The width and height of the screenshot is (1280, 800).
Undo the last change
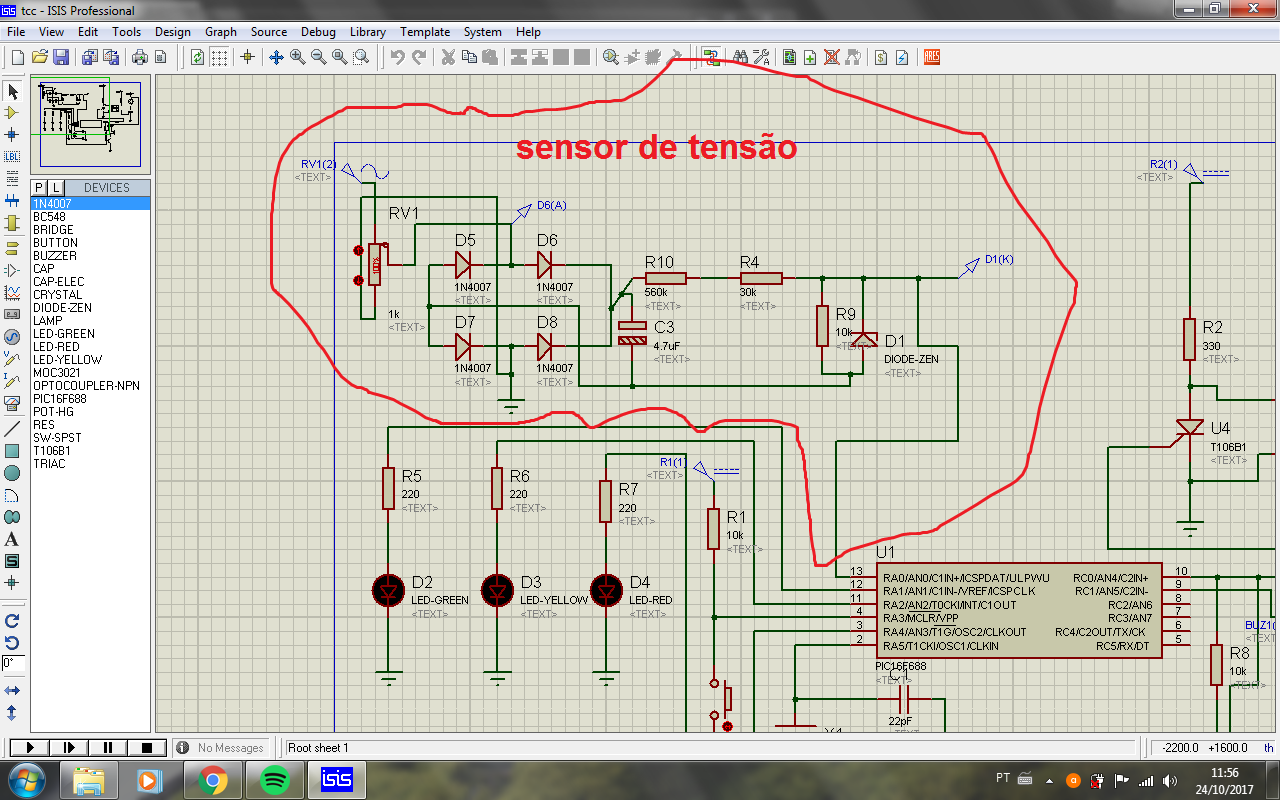coord(397,57)
